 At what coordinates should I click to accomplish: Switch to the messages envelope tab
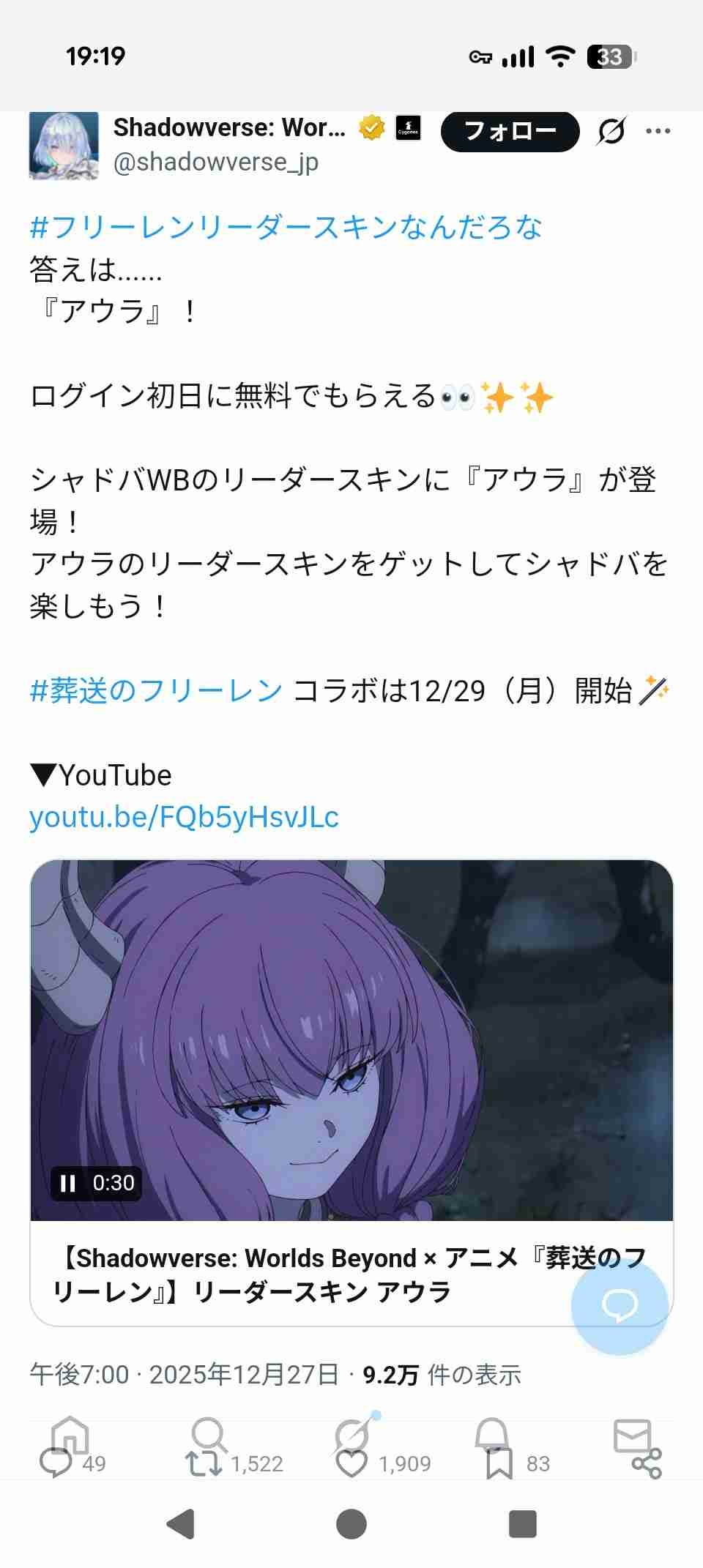coord(632,1435)
